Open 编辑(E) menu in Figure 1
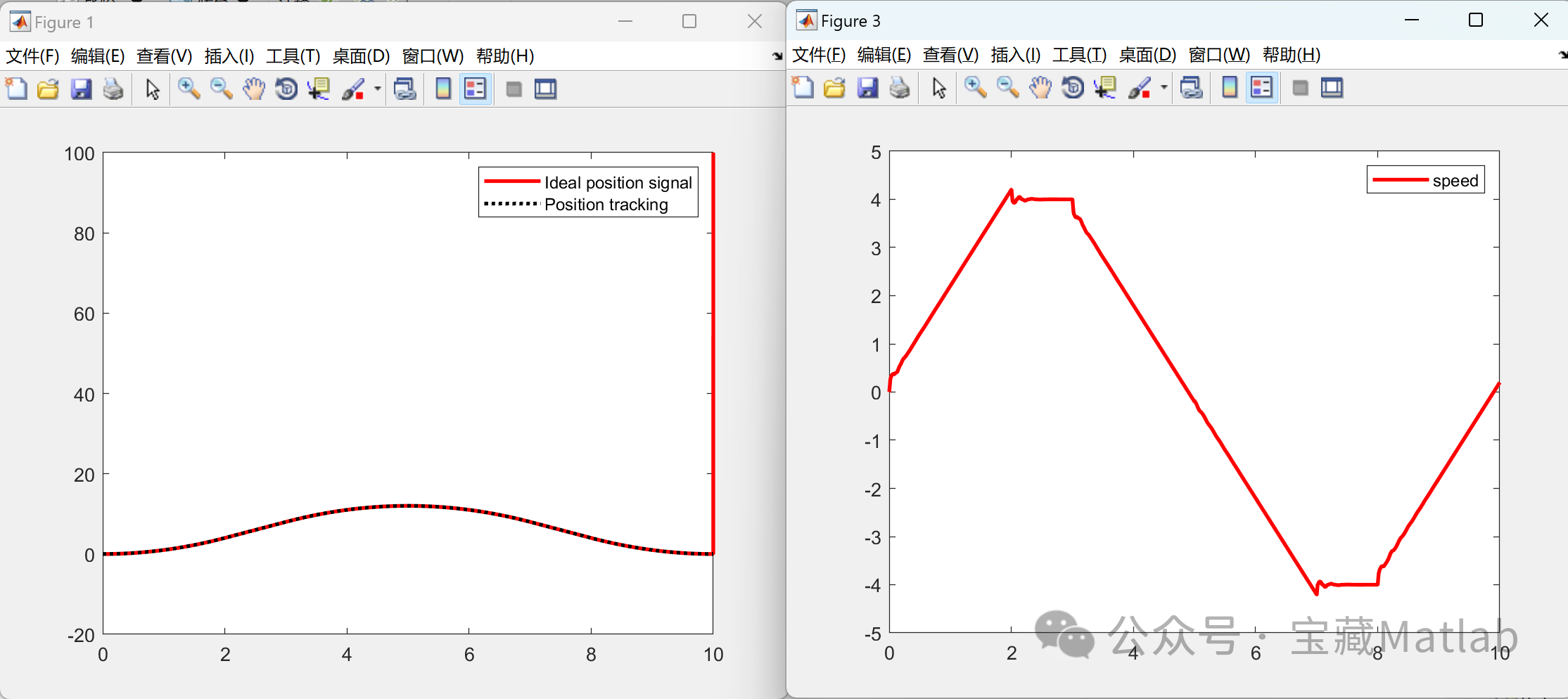Screen dimensions: 1568x699 (98, 56)
